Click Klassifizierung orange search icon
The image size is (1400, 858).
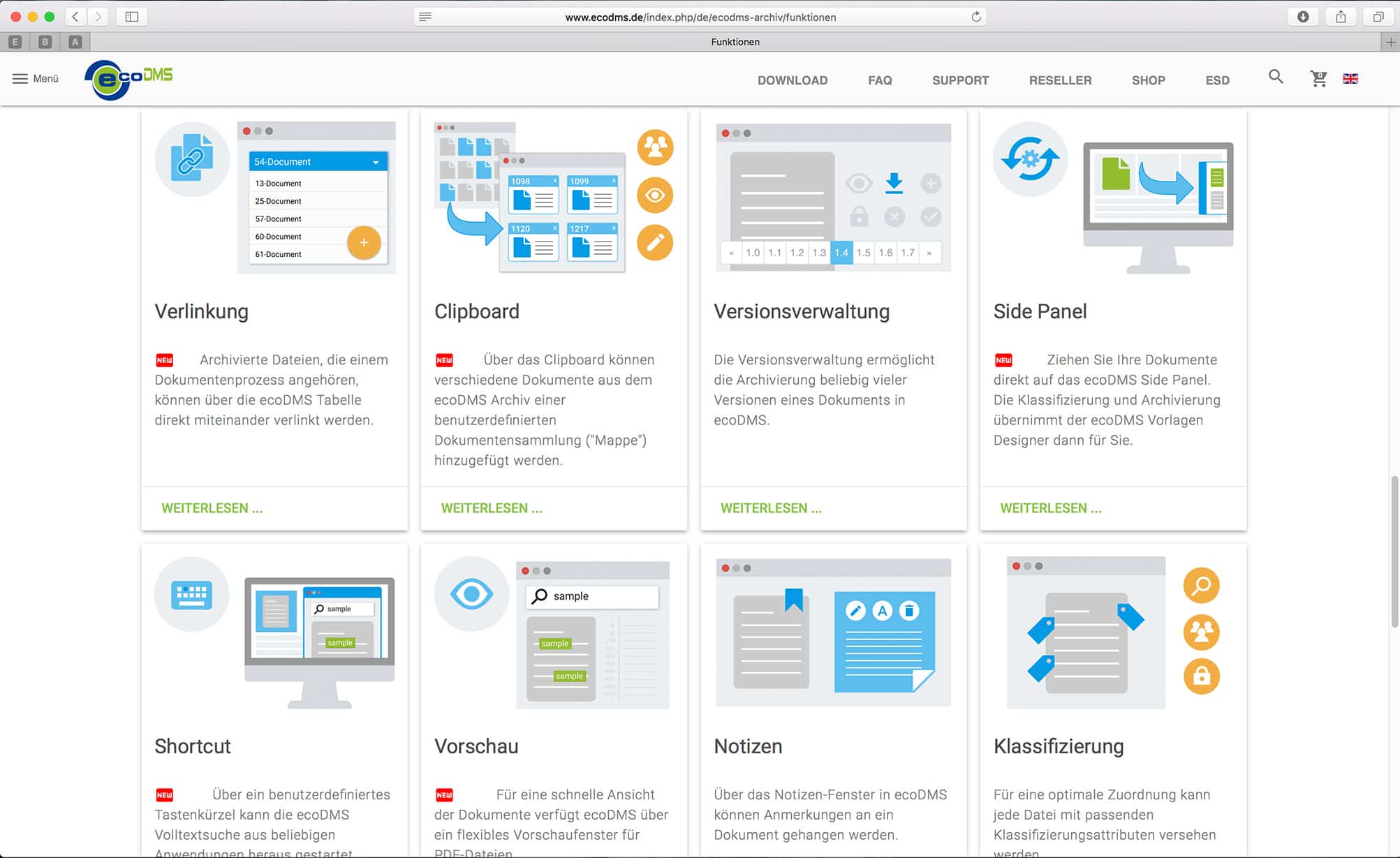(x=1202, y=586)
